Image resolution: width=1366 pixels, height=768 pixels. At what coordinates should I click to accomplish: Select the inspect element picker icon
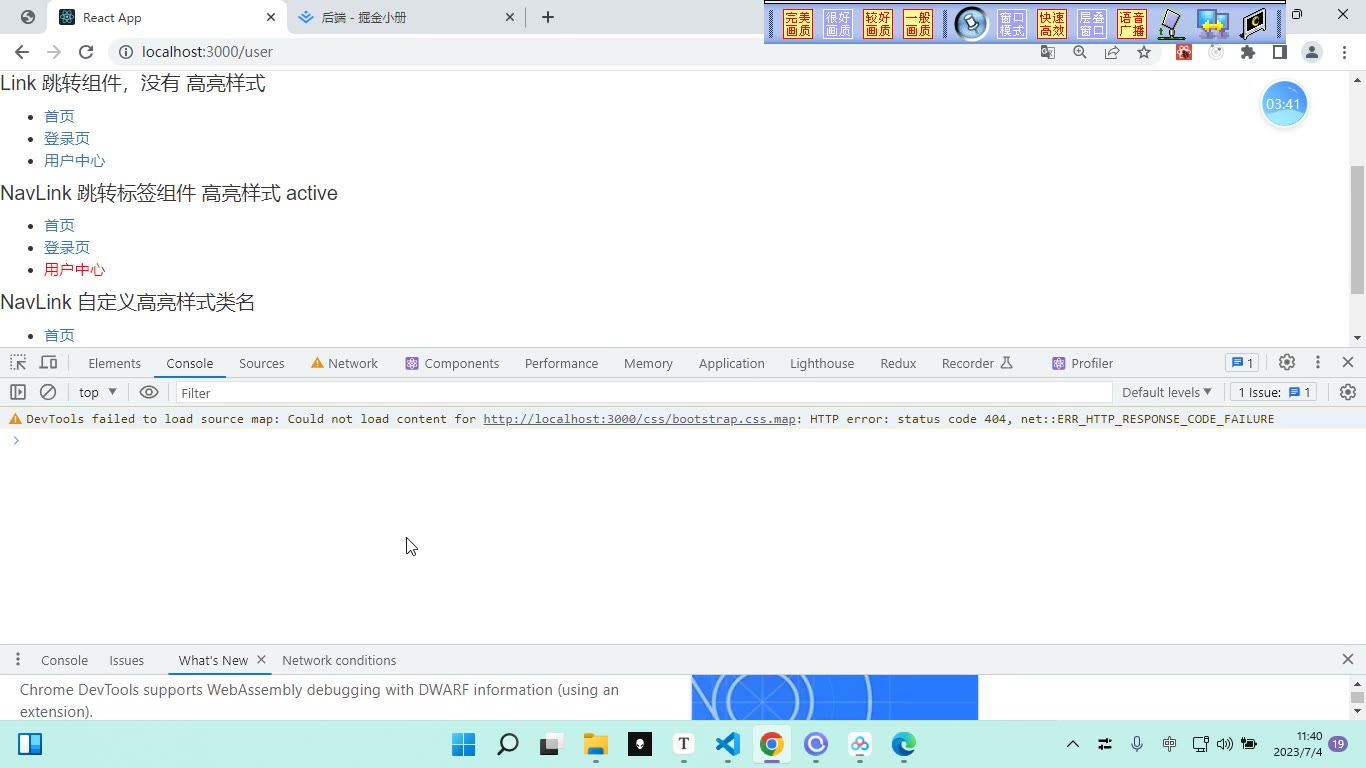point(18,363)
